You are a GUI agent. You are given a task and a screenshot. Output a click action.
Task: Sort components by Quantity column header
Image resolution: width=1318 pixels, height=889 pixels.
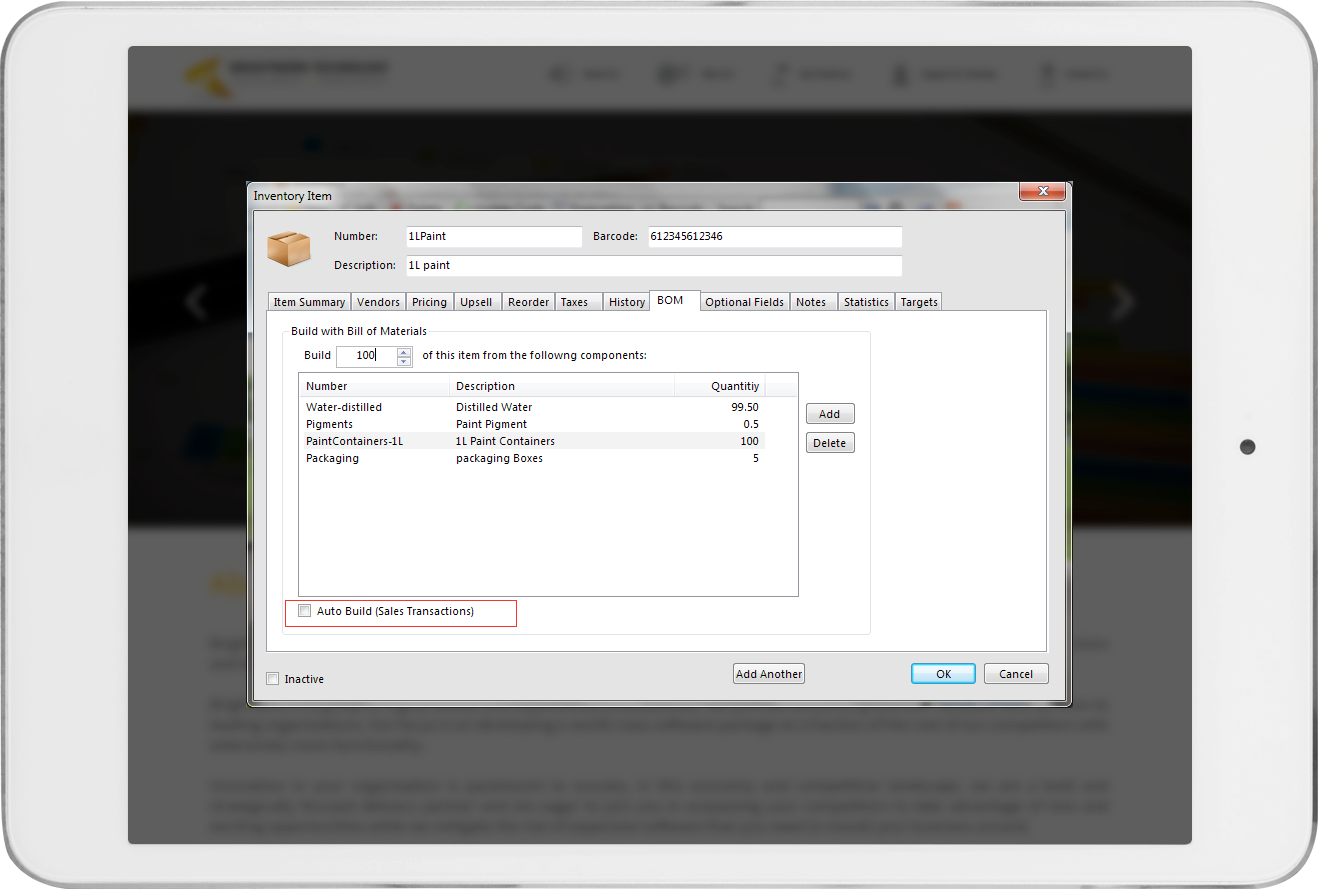pyautogui.click(x=734, y=386)
